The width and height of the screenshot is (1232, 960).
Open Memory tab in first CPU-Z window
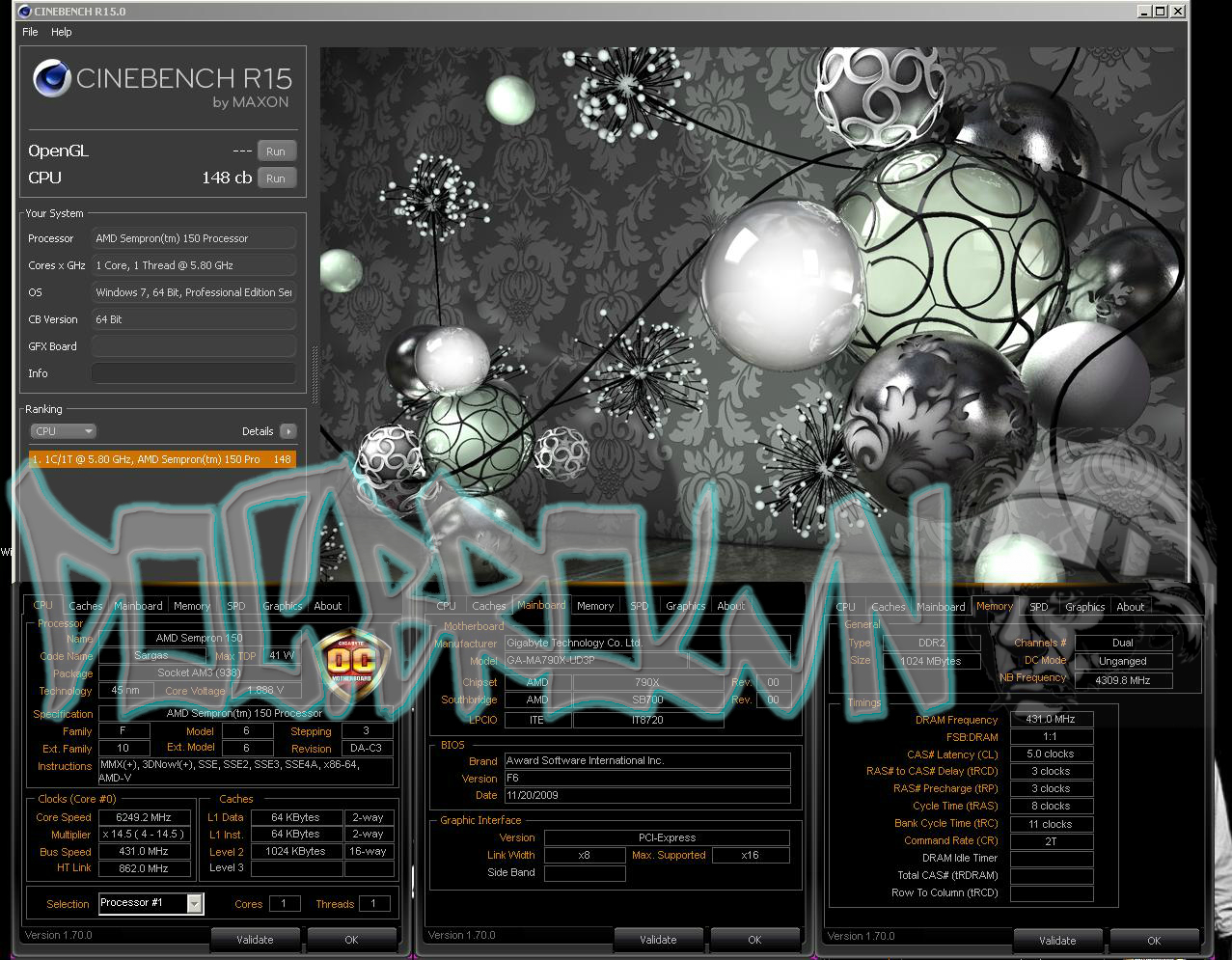(x=192, y=606)
